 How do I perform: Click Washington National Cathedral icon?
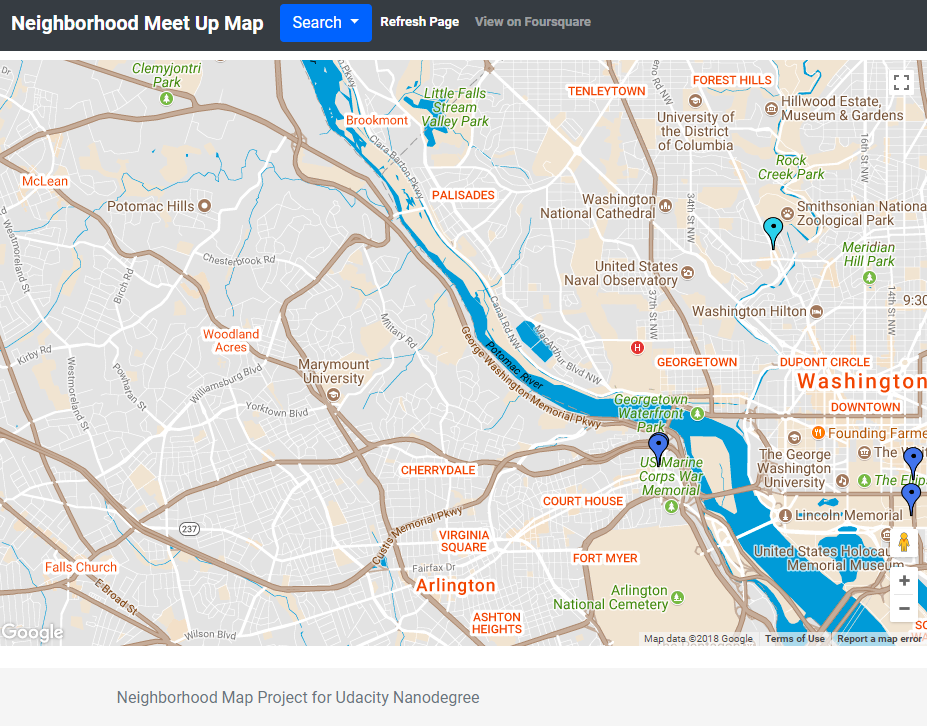pyautogui.click(x=666, y=206)
